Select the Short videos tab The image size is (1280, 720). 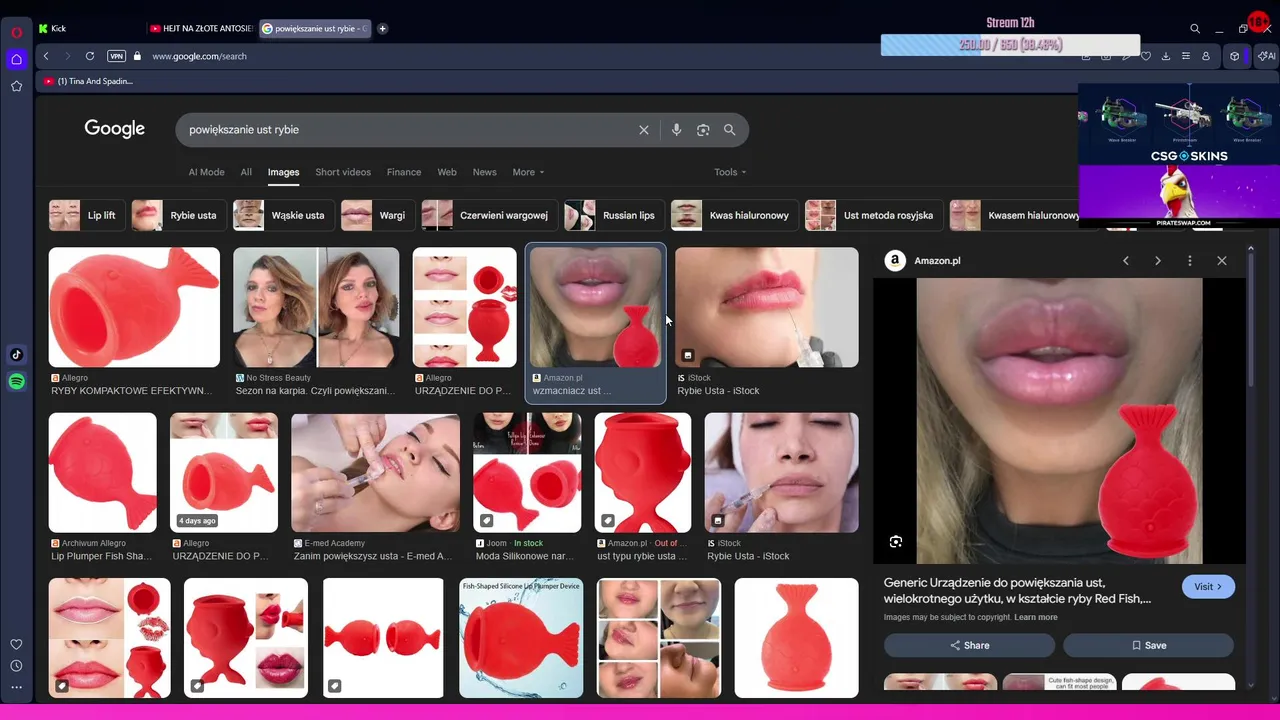tap(343, 172)
